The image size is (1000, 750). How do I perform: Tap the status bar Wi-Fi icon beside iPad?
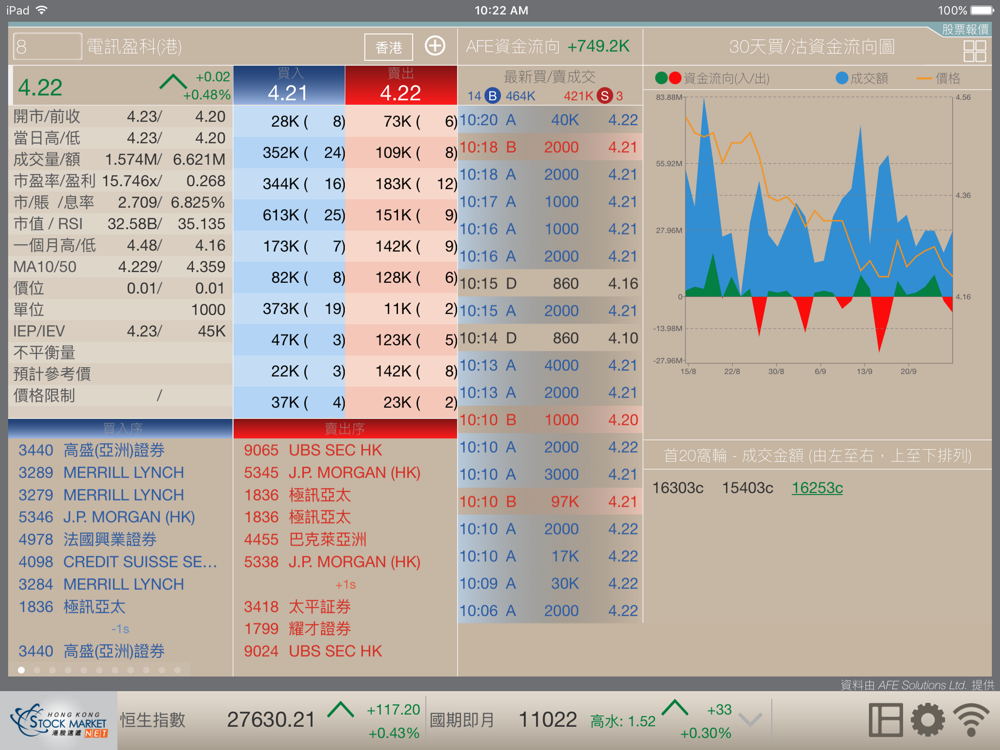[x=42, y=10]
